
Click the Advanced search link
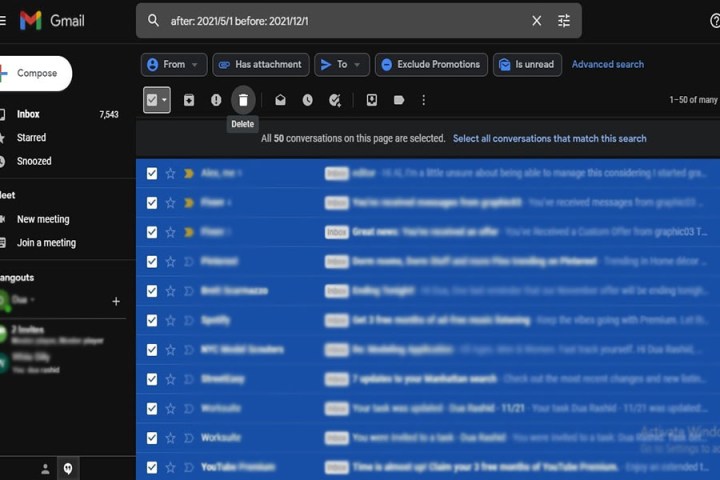607,64
